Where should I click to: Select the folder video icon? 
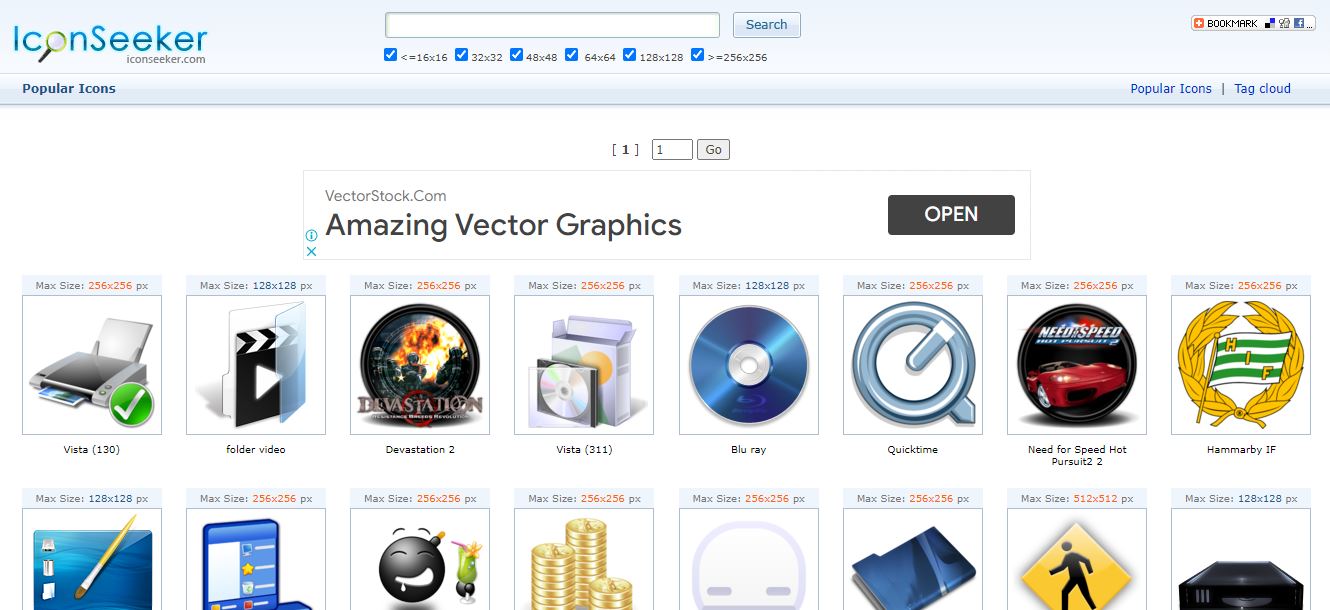pos(255,364)
